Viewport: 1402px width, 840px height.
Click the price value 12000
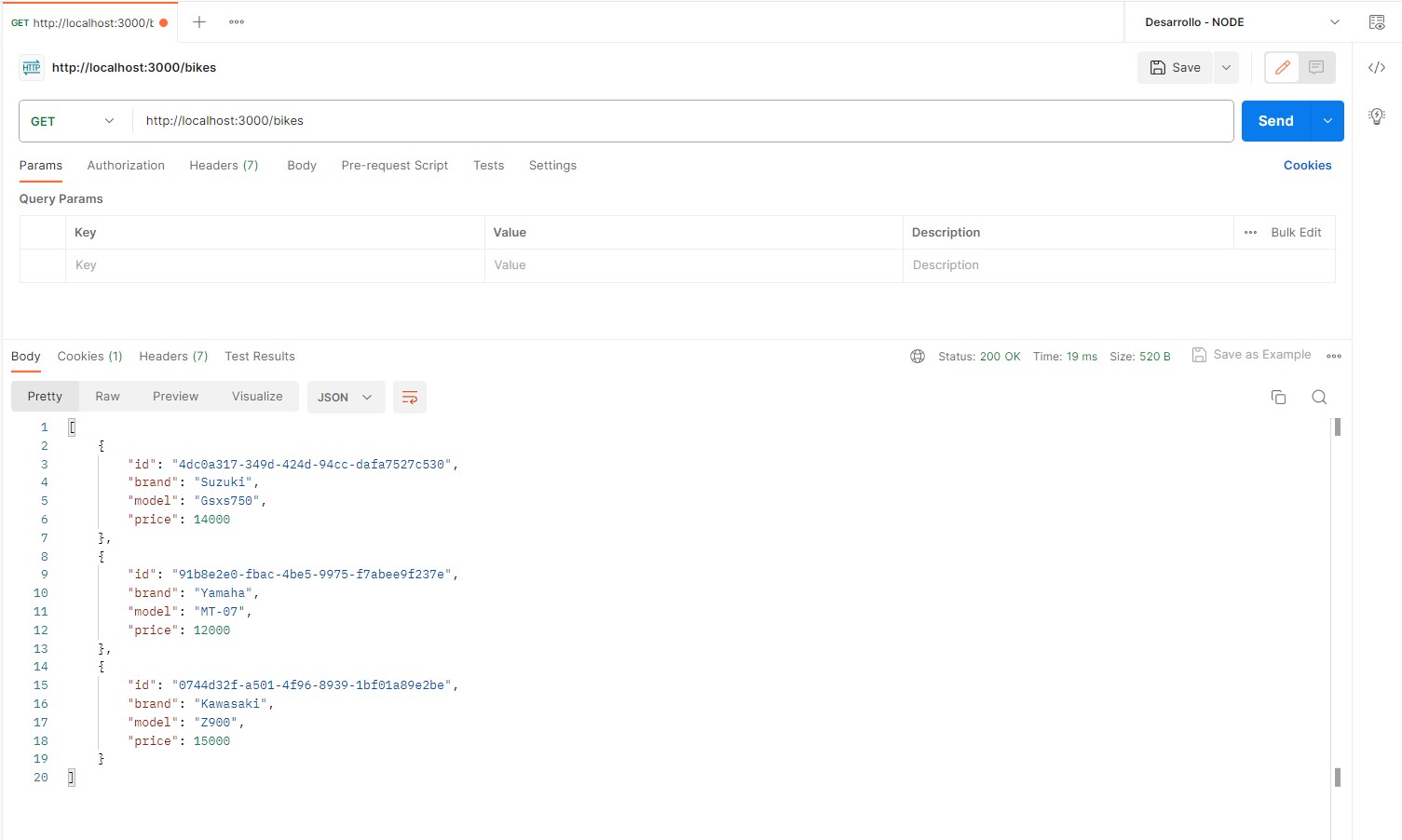click(211, 630)
